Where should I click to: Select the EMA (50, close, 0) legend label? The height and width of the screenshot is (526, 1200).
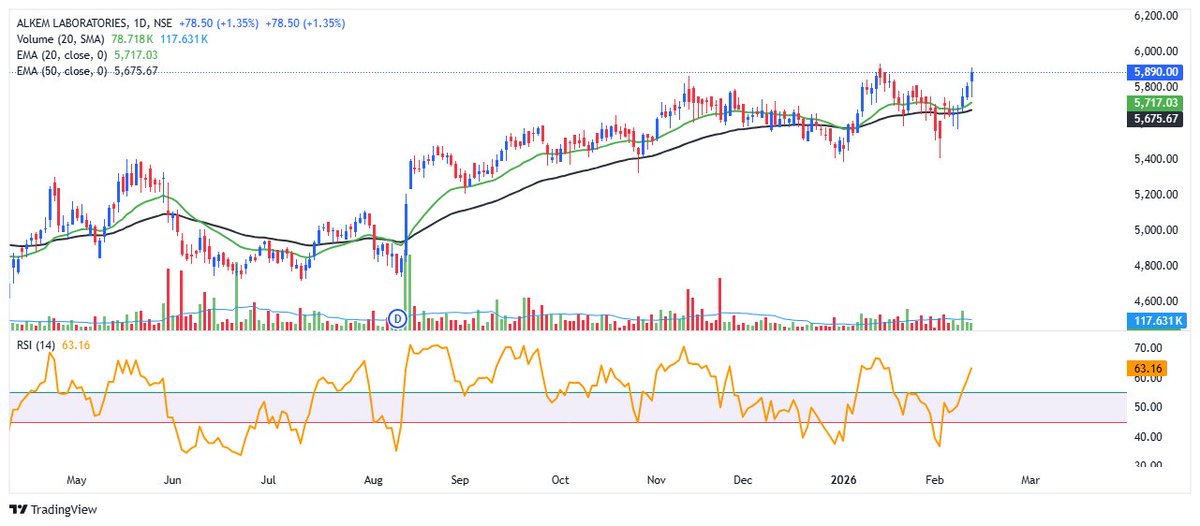(62, 70)
